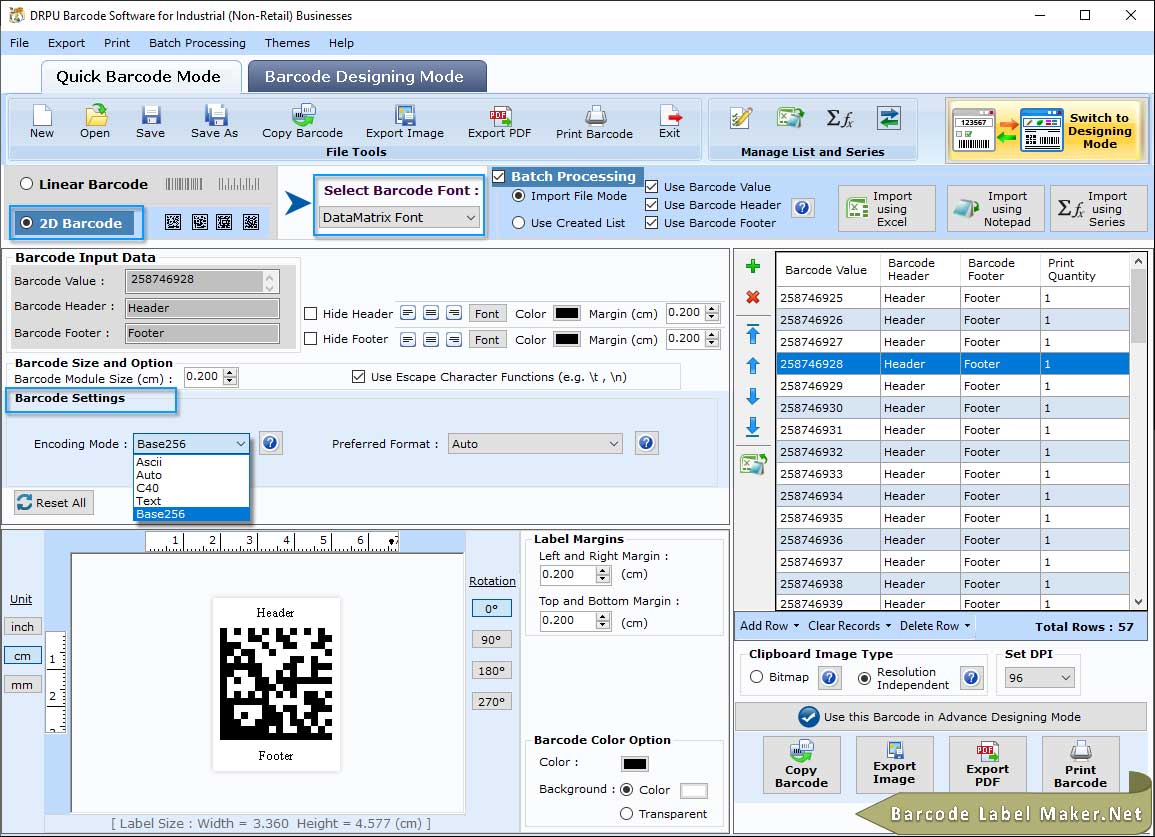Click Import using Notepad button
Viewport: 1155px width, 837px height.
(996, 209)
